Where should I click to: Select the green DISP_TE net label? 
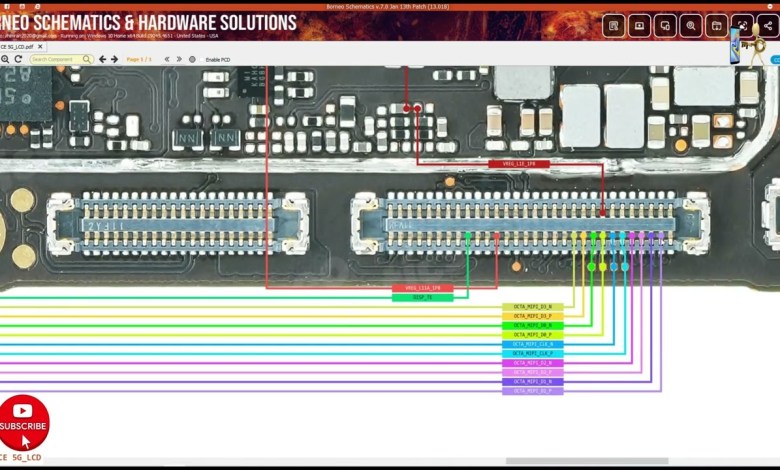pos(422,297)
